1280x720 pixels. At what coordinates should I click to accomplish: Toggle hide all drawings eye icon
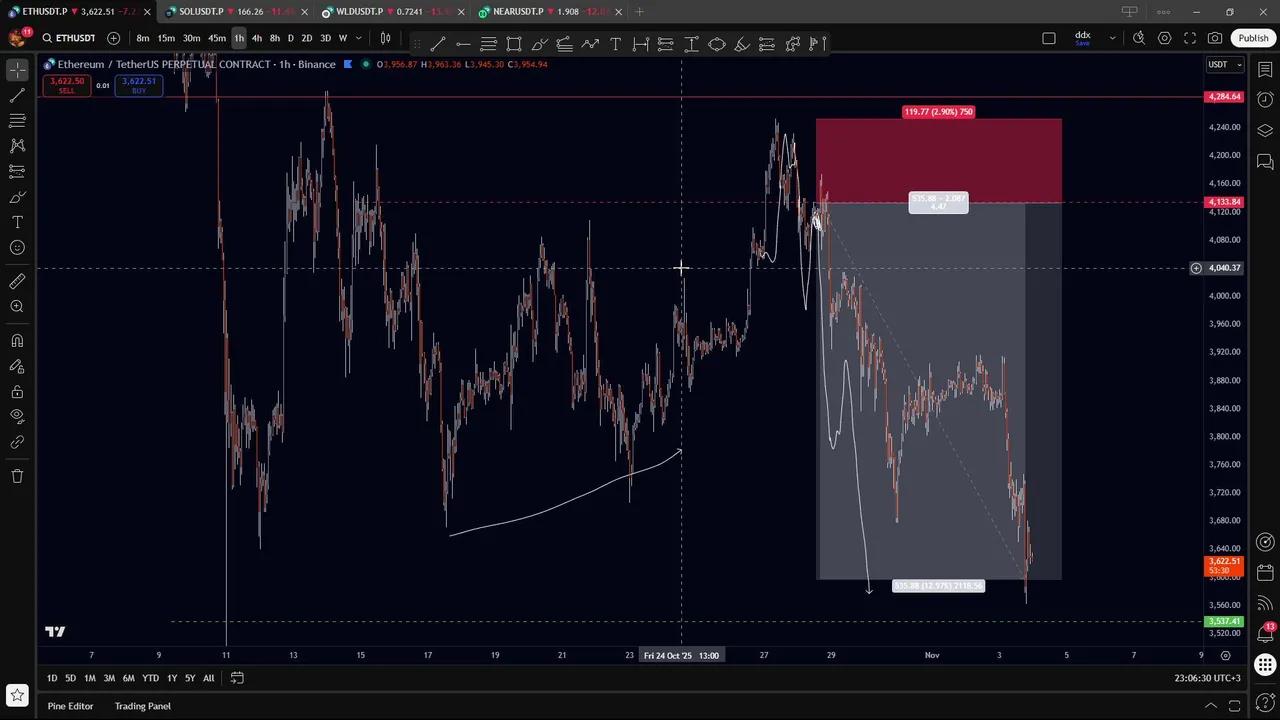(x=17, y=416)
